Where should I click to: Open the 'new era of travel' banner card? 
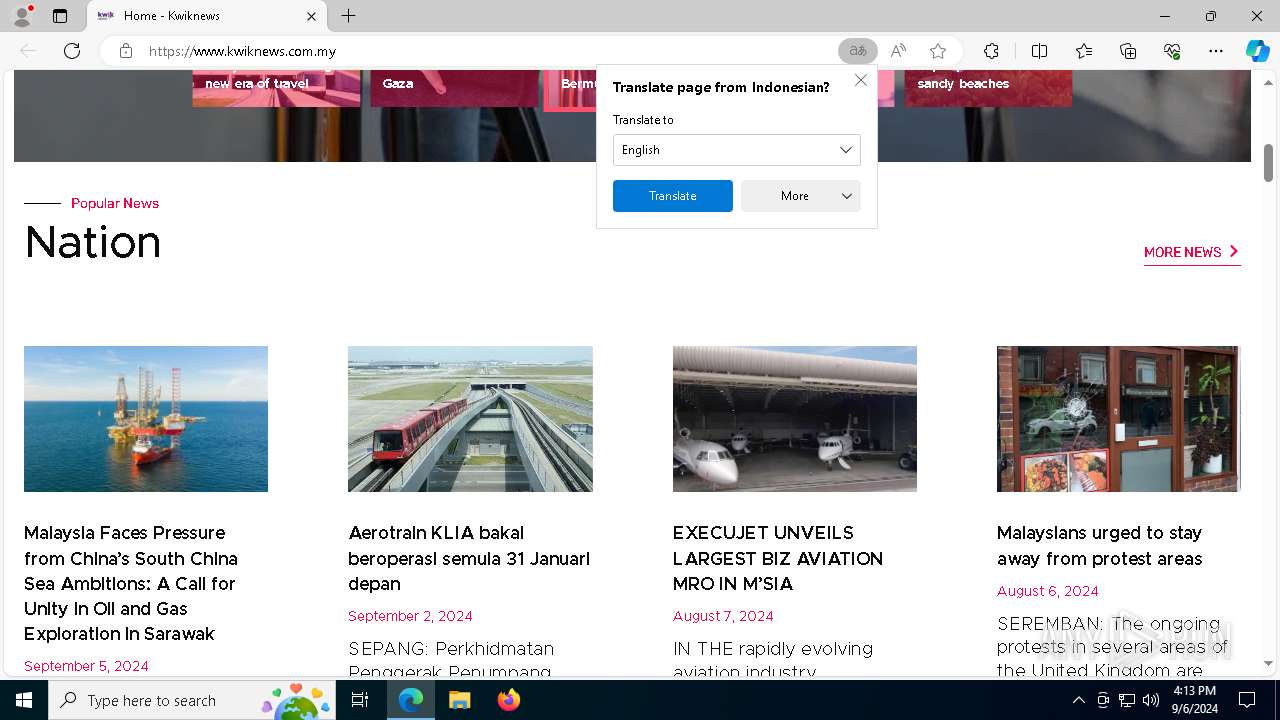coord(276,88)
